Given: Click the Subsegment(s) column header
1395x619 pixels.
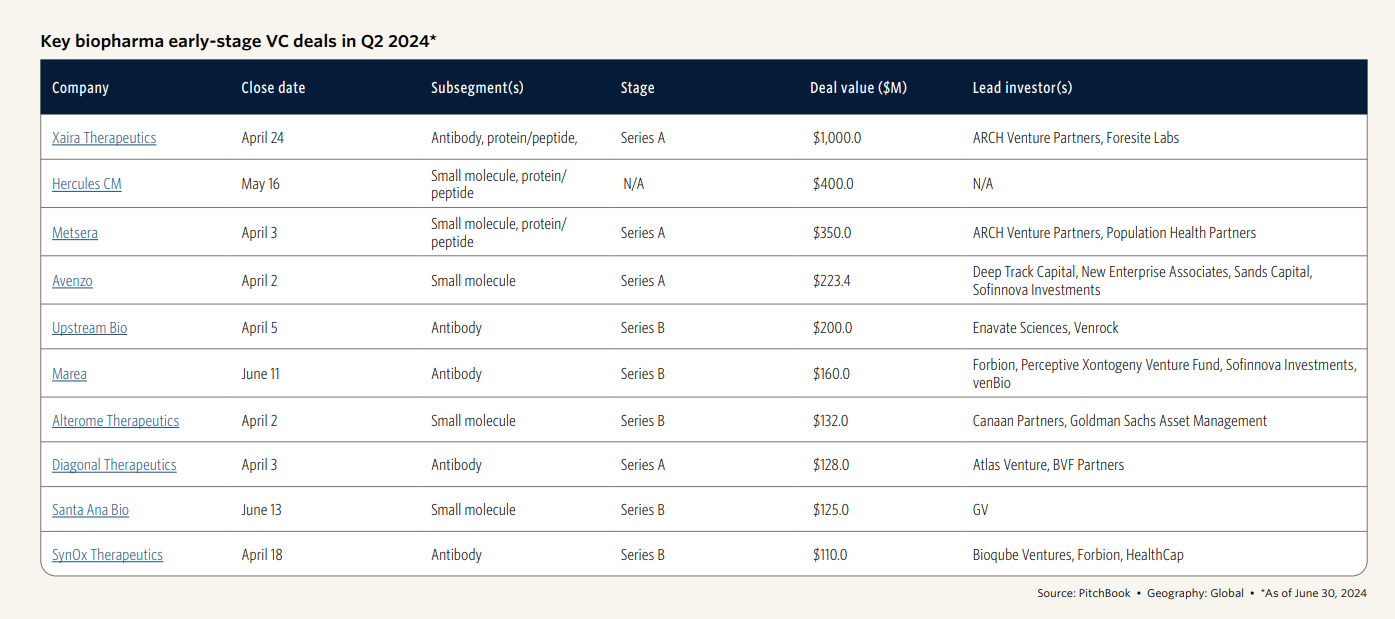Looking at the screenshot, I should pyautogui.click(x=477, y=88).
